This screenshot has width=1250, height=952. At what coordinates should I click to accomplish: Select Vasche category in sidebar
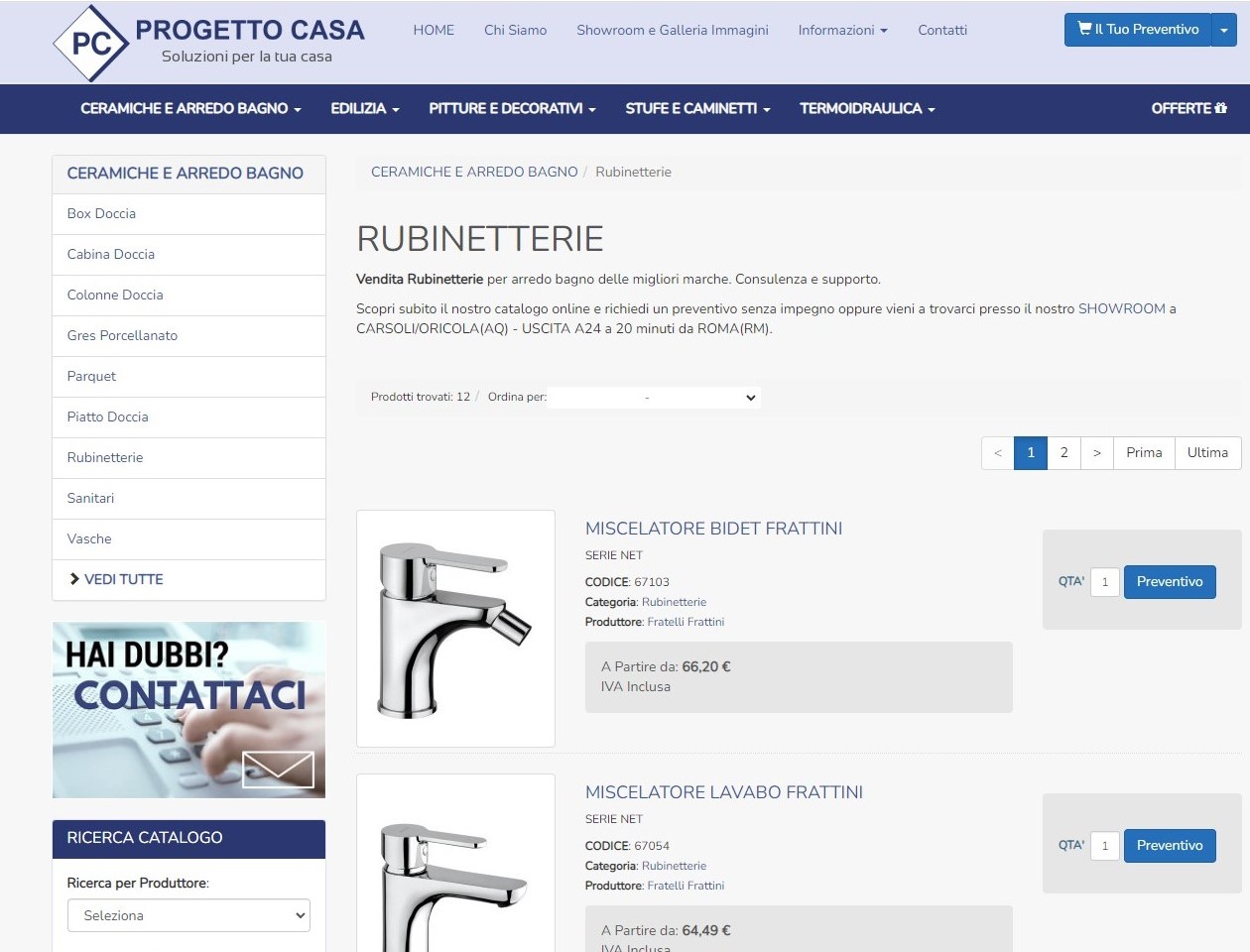pos(188,539)
